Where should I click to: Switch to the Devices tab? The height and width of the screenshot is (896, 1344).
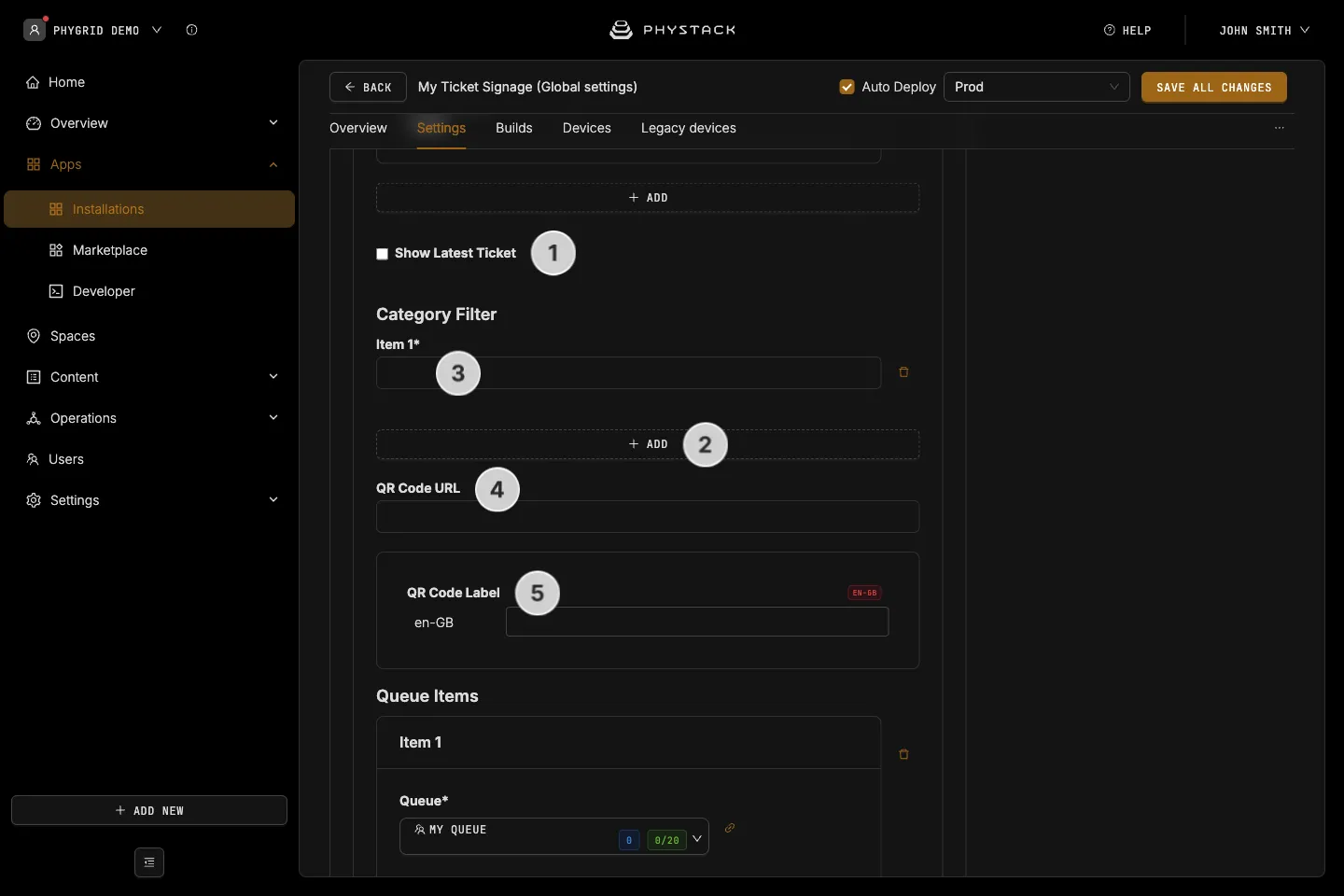(x=587, y=128)
